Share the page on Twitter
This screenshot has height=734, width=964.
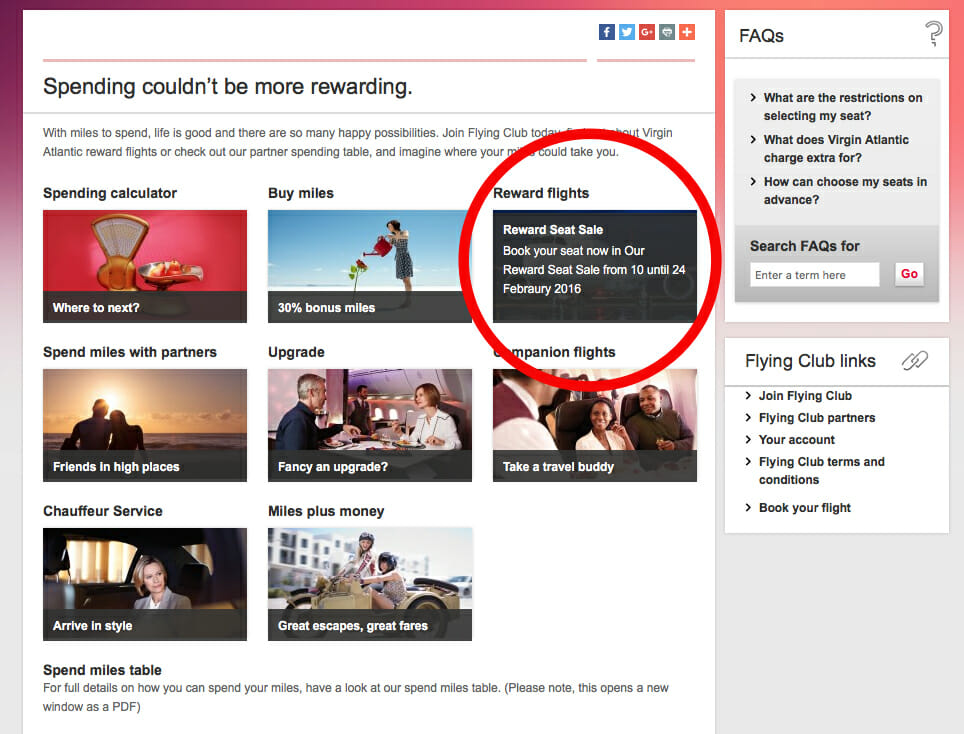tap(626, 32)
